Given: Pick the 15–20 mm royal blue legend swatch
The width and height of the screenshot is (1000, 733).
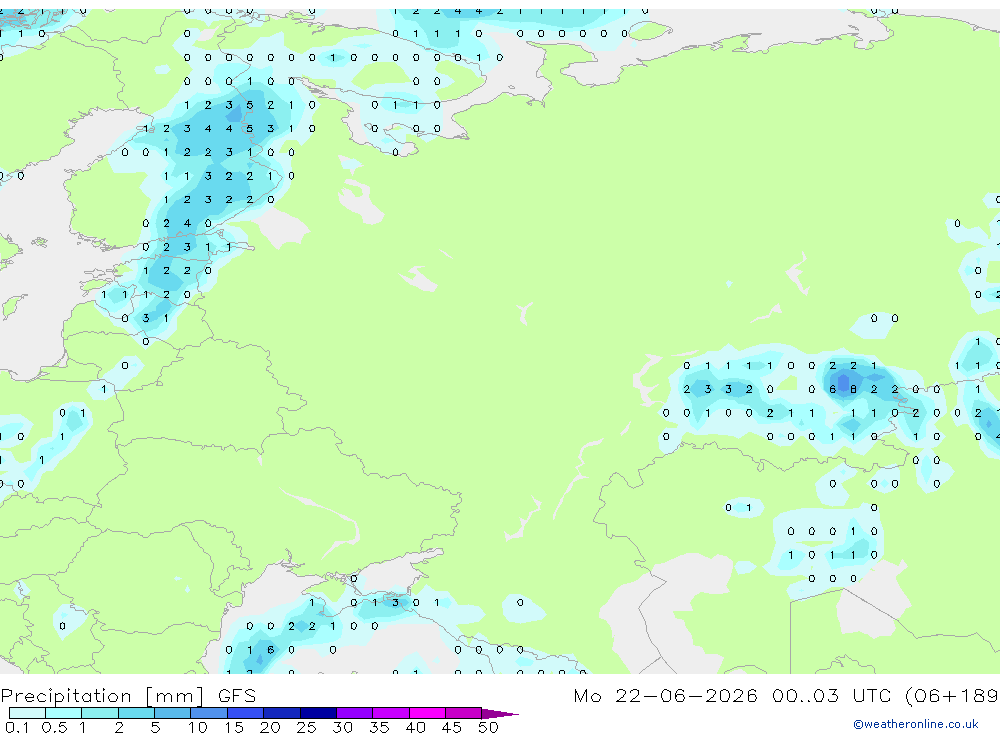Looking at the screenshot, I should coord(246,713).
